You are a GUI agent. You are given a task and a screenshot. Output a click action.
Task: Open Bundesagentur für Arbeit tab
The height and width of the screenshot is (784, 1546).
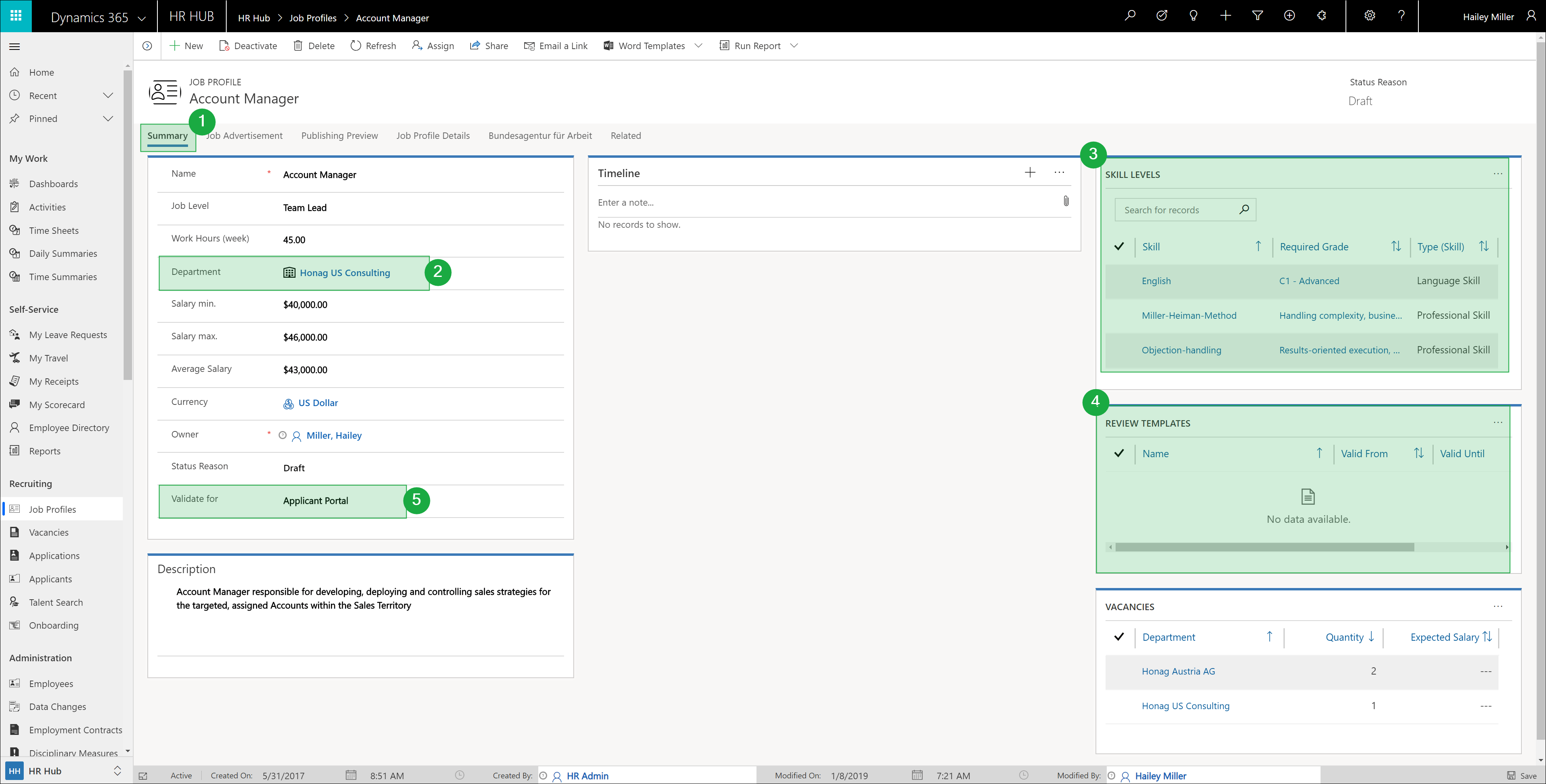(x=540, y=136)
